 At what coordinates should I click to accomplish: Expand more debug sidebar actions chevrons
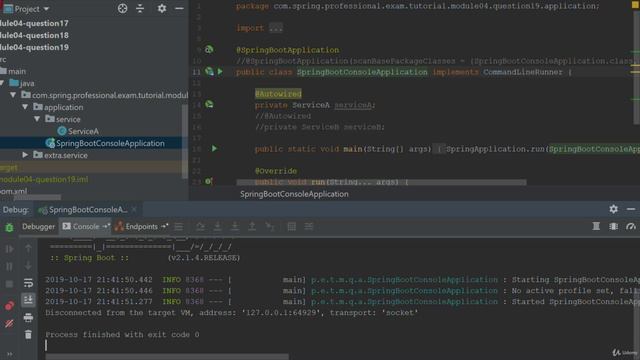coord(9,354)
